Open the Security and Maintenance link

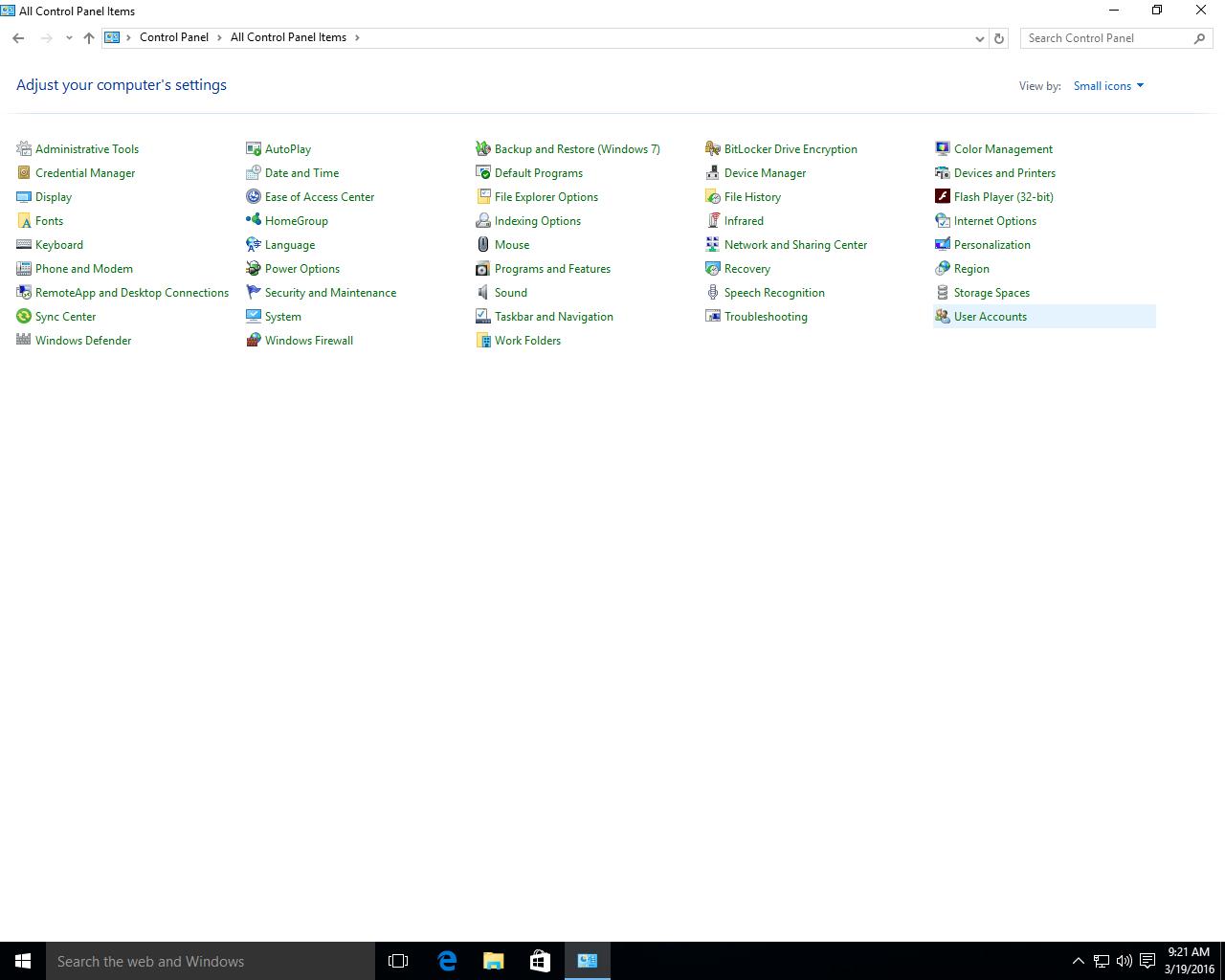click(330, 293)
